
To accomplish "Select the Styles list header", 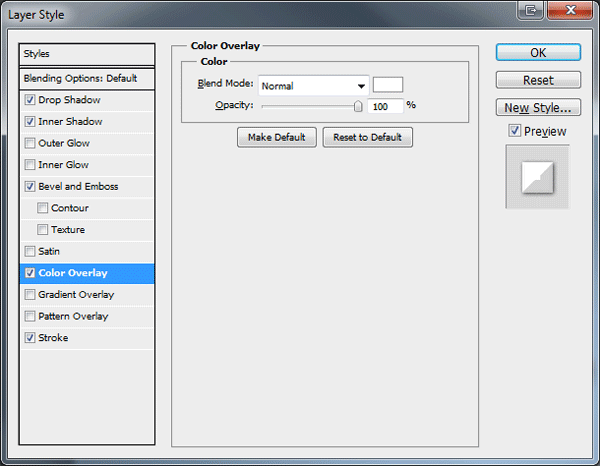I will tap(87, 54).
